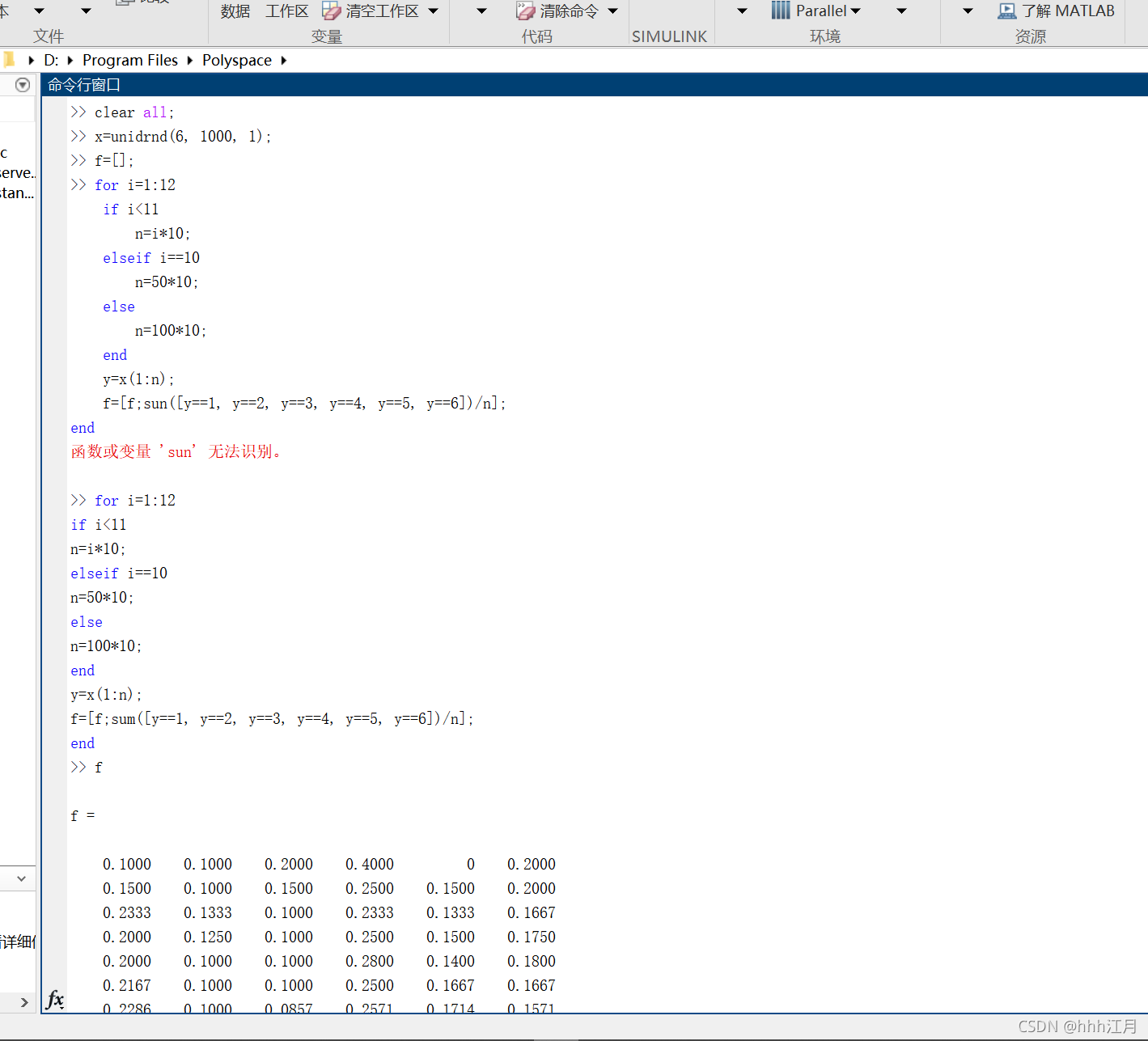Select the Polyspace path segment

click(x=237, y=61)
